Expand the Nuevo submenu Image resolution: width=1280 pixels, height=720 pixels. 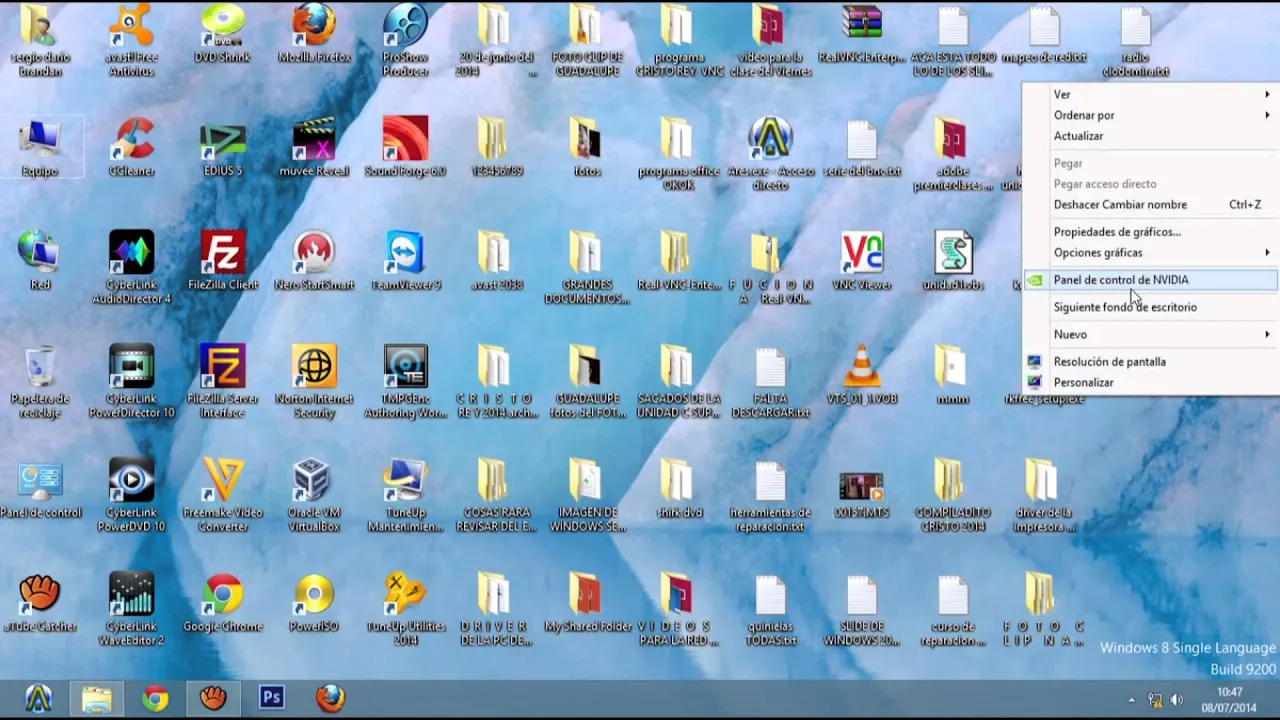coord(1150,334)
